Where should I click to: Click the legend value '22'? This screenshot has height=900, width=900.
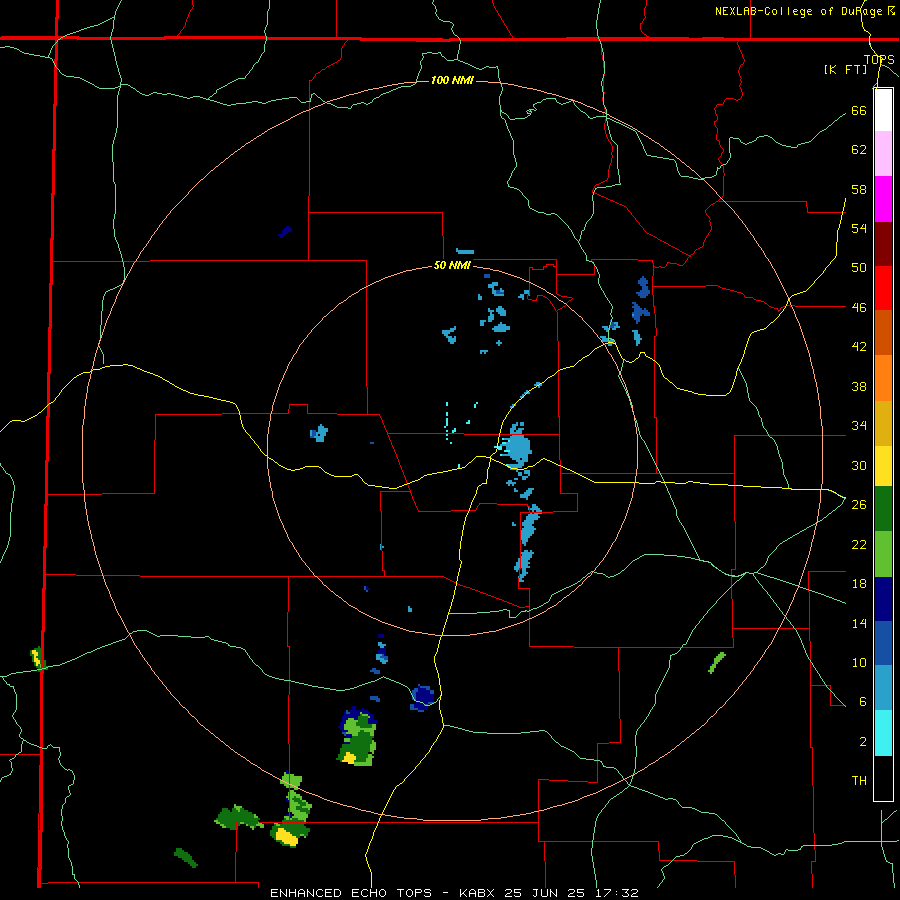(x=859, y=544)
